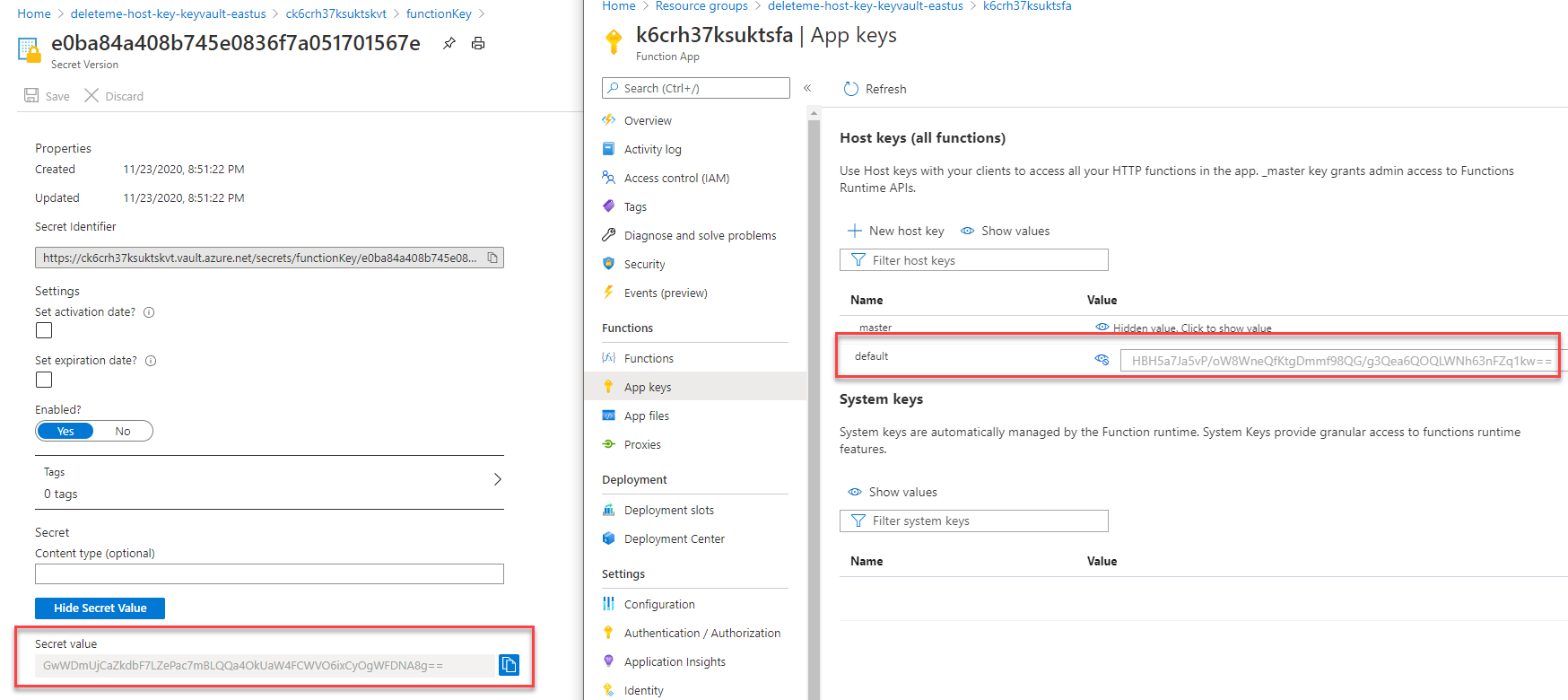The image size is (1568, 700).
Task: Click the Activity log icon
Action: pyautogui.click(x=609, y=149)
